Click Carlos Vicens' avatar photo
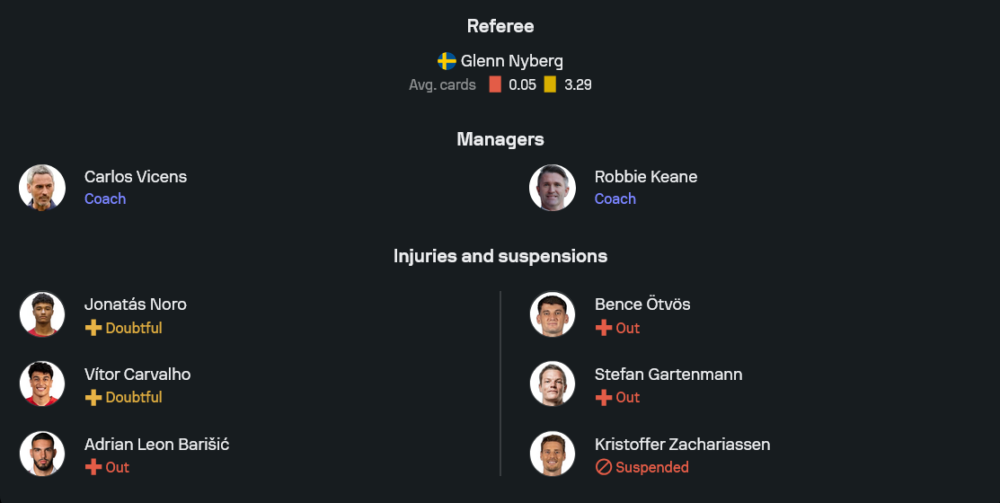The height and width of the screenshot is (503, 1000). [x=42, y=187]
